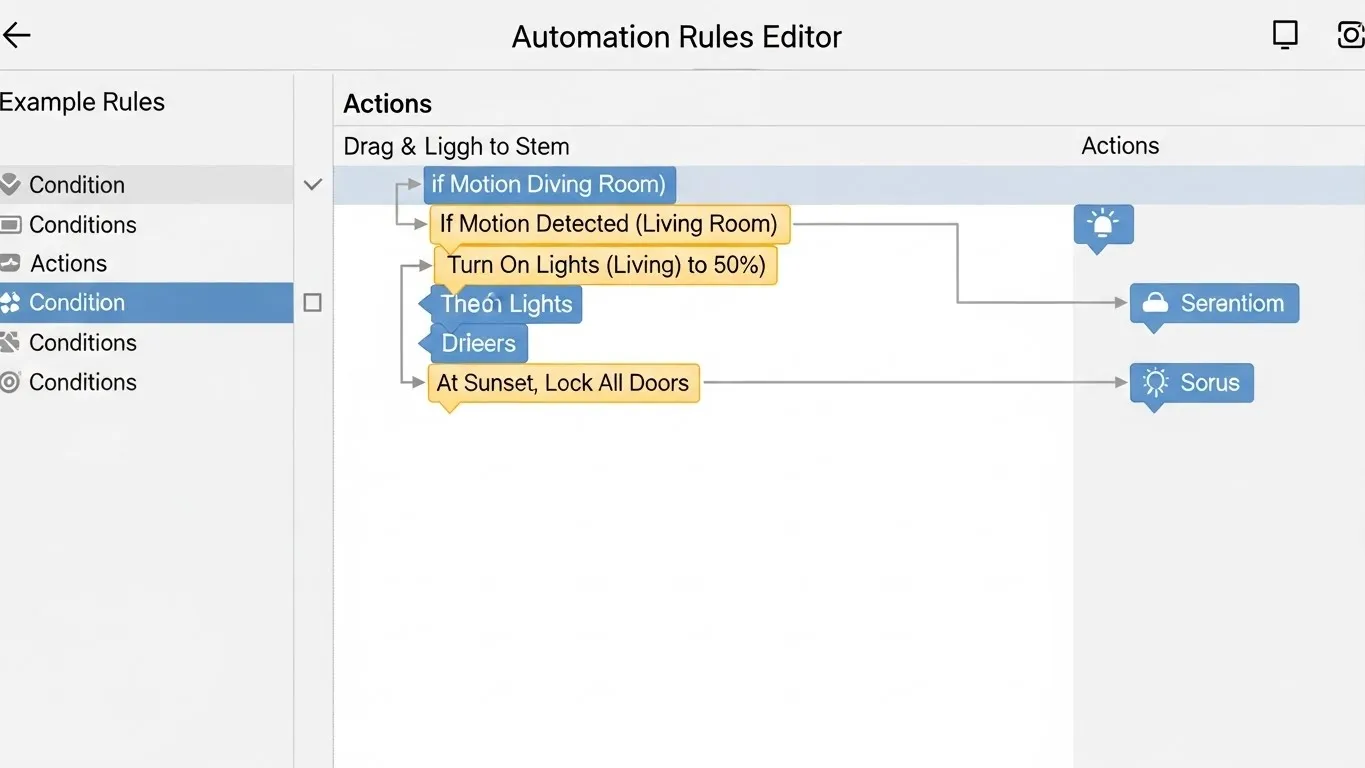Click the rectangle icon next to second Conditions entry
1365x768 pixels.
click(11, 224)
